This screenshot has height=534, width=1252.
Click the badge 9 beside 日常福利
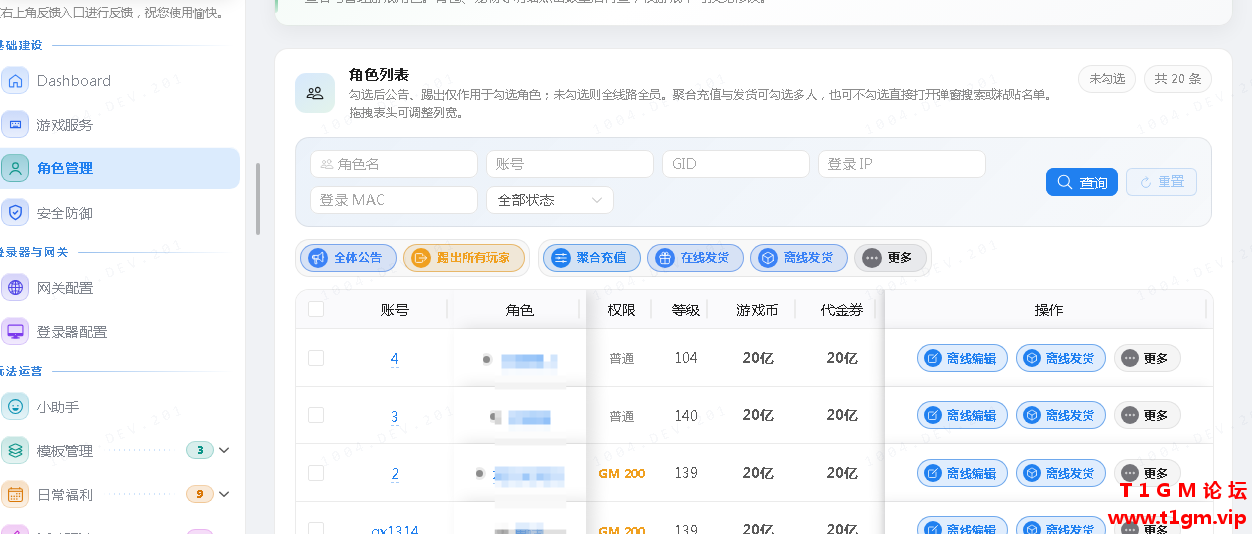200,494
